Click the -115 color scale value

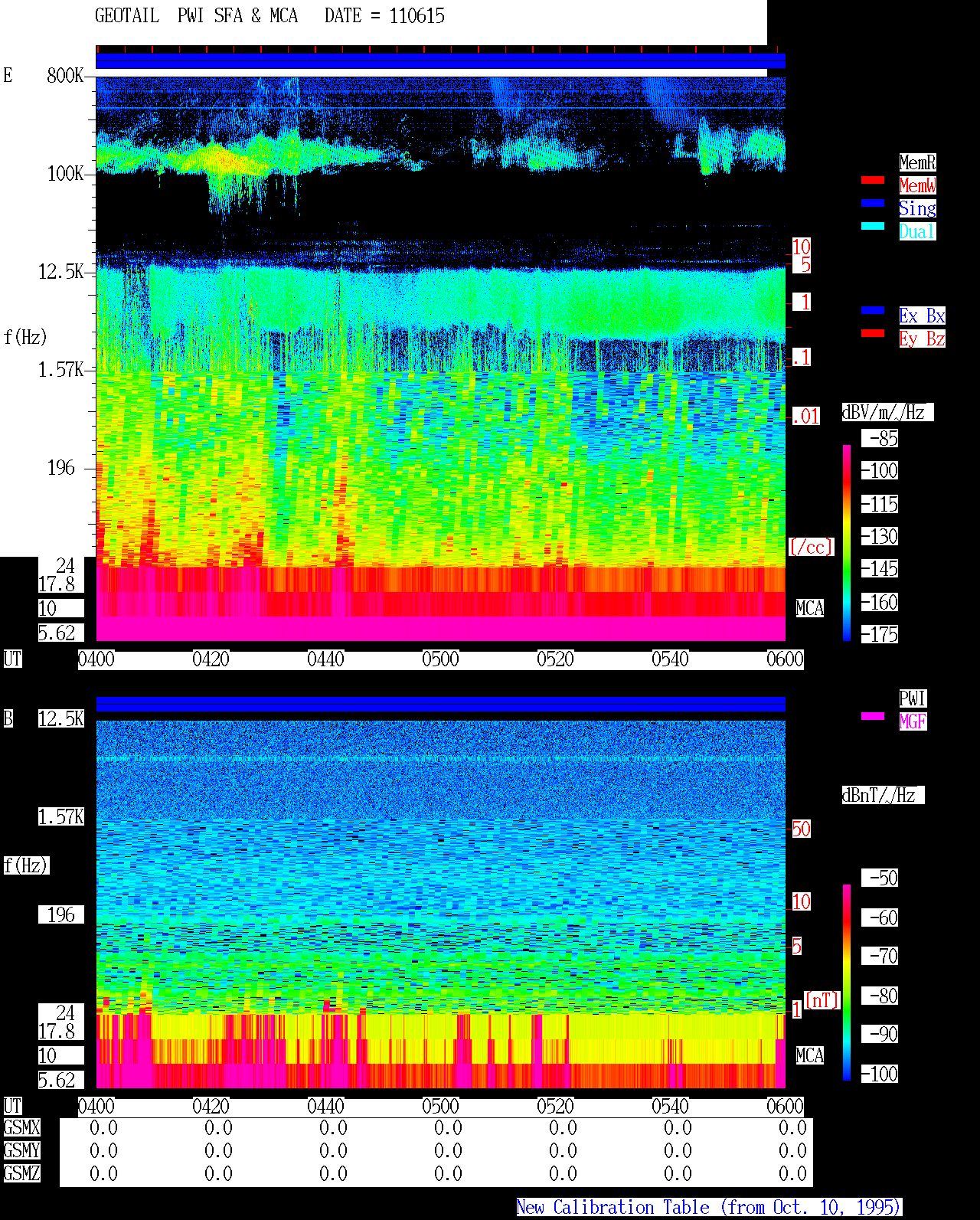point(880,504)
